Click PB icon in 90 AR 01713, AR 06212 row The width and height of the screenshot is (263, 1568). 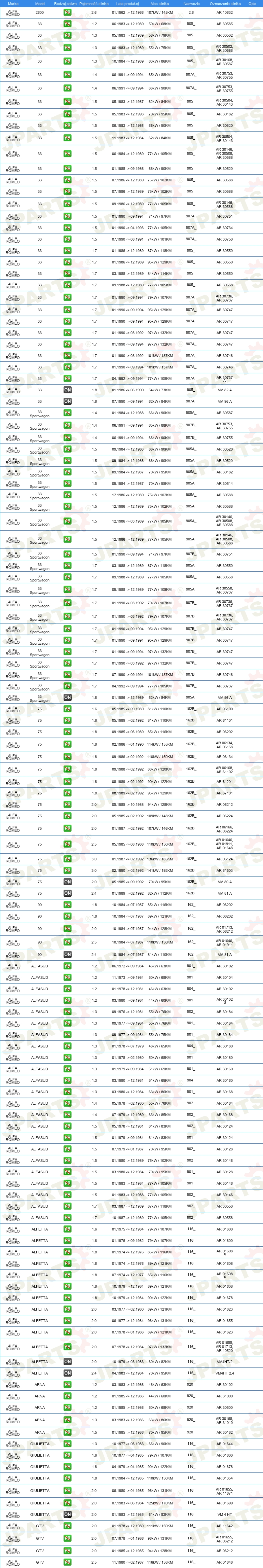coord(68,929)
